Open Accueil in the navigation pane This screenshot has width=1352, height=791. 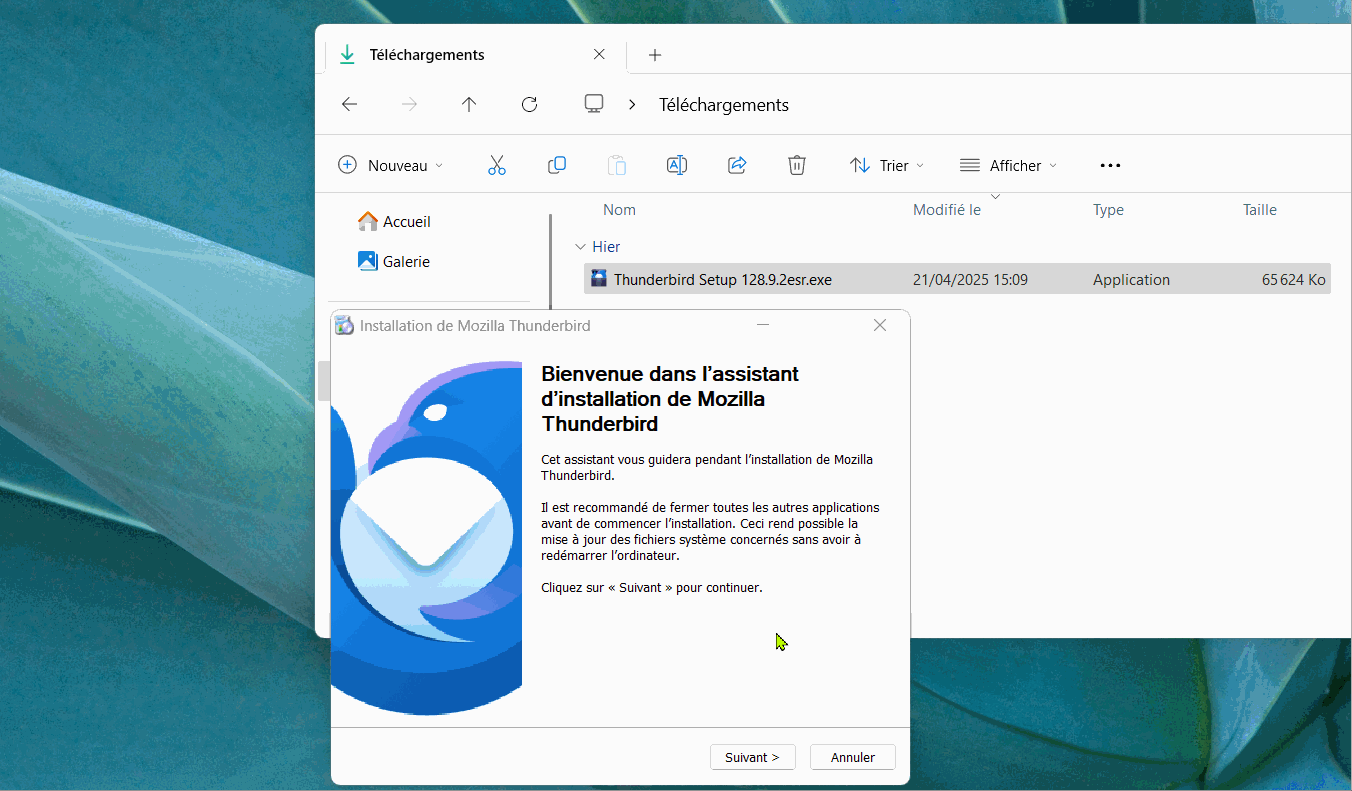394,222
